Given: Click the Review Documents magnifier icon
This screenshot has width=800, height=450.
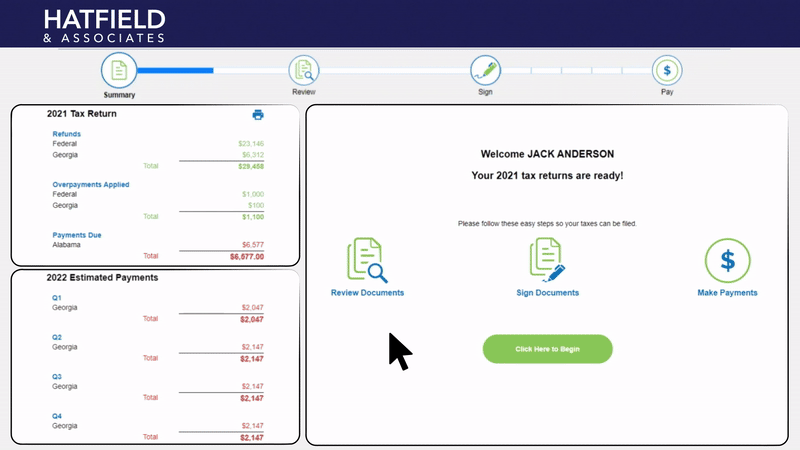Looking at the screenshot, I should [367, 260].
